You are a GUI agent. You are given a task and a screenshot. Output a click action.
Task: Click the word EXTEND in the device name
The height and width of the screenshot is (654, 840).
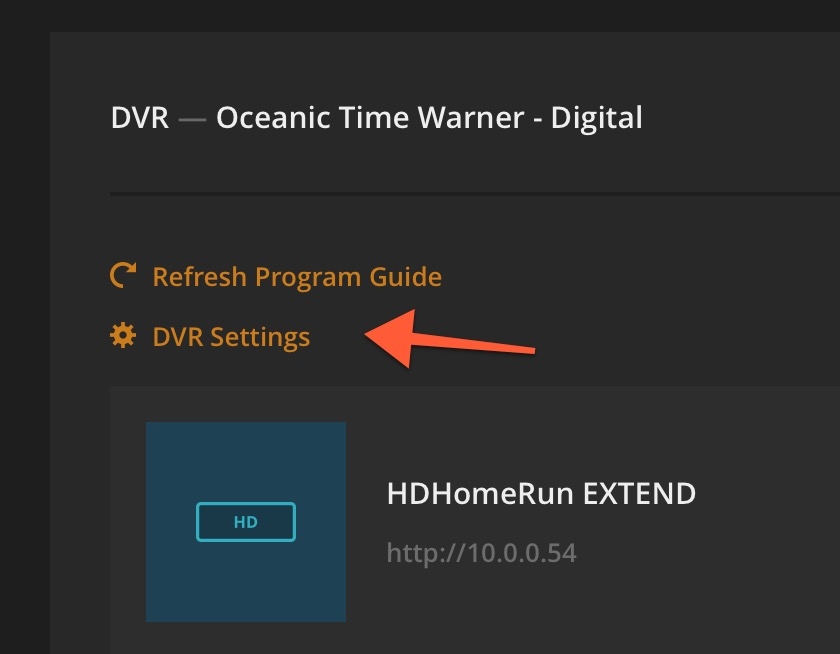click(639, 493)
